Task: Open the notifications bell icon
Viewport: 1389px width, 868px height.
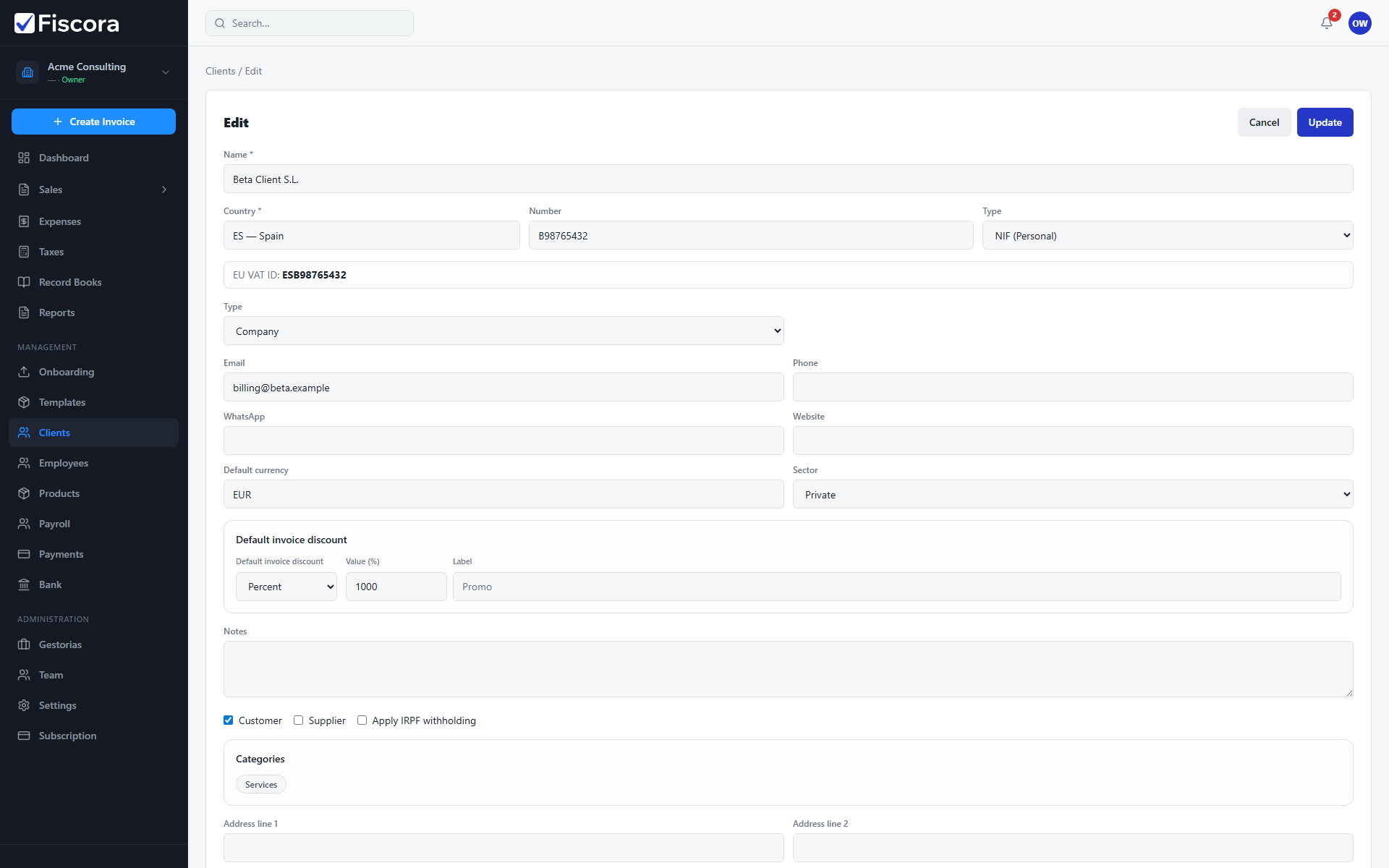Action: (x=1327, y=23)
